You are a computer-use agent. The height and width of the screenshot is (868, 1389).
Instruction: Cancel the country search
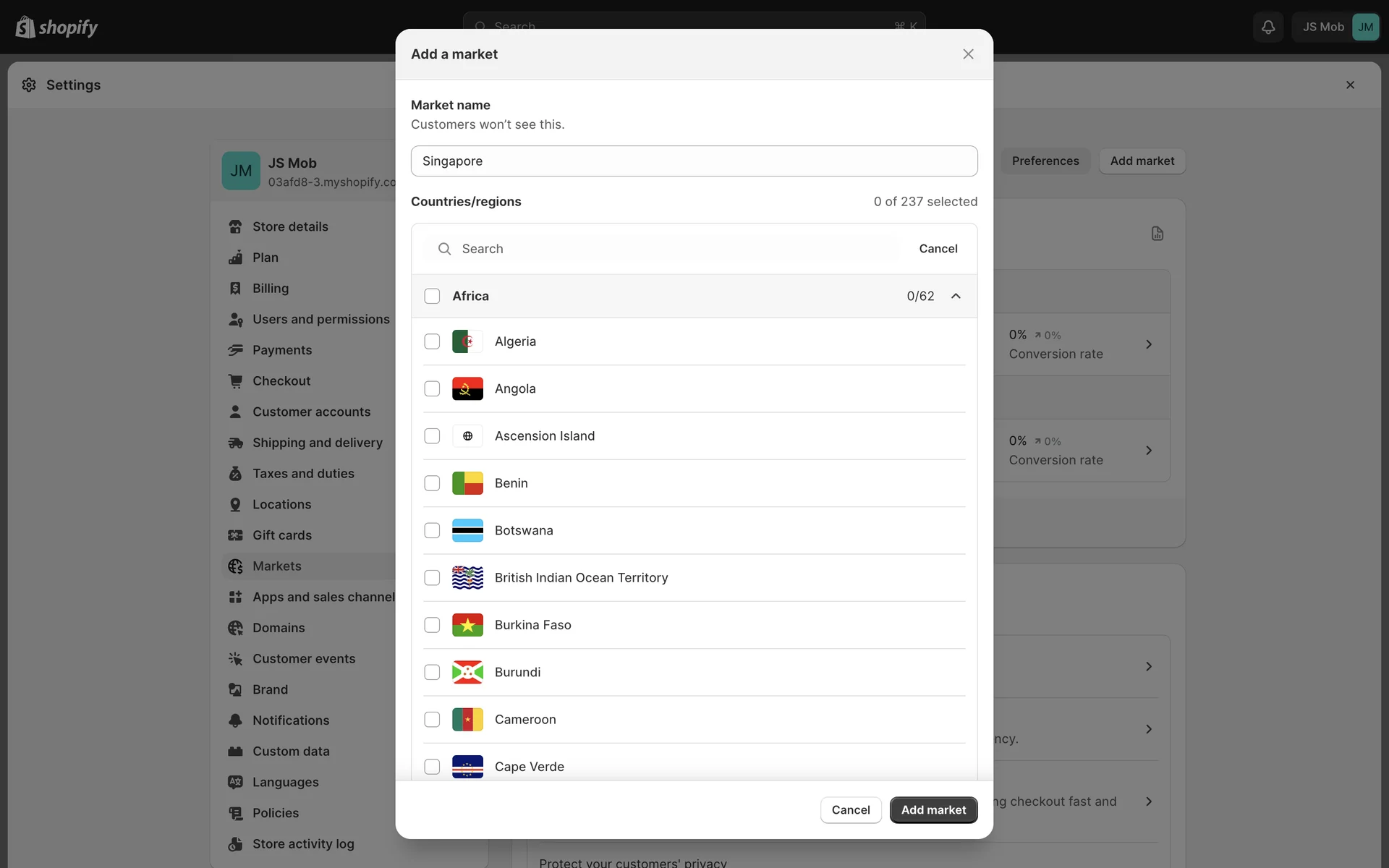(x=938, y=249)
